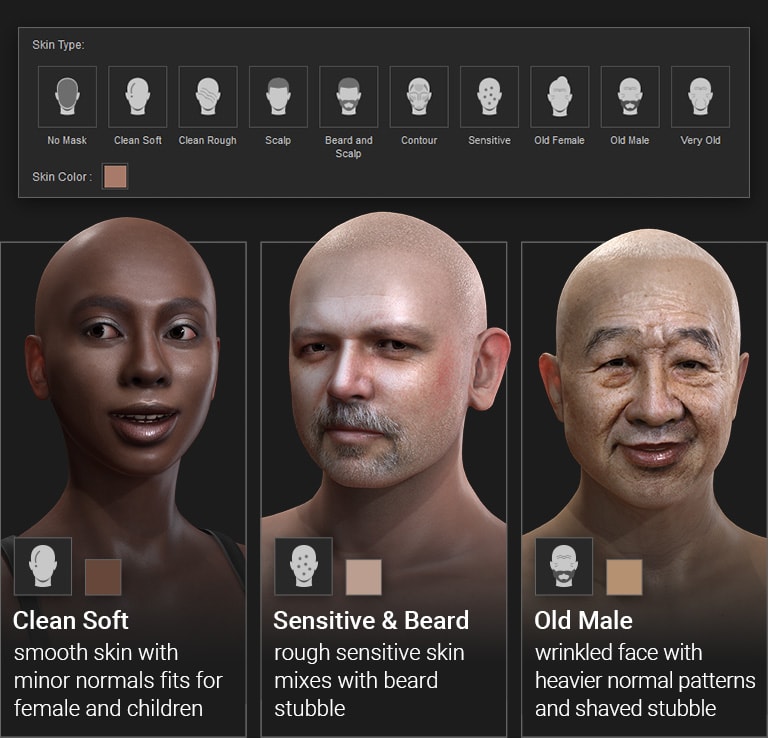This screenshot has height=738, width=768.
Task: Click the 'Very Old' label text
Action: pyautogui.click(x=700, y=140)
